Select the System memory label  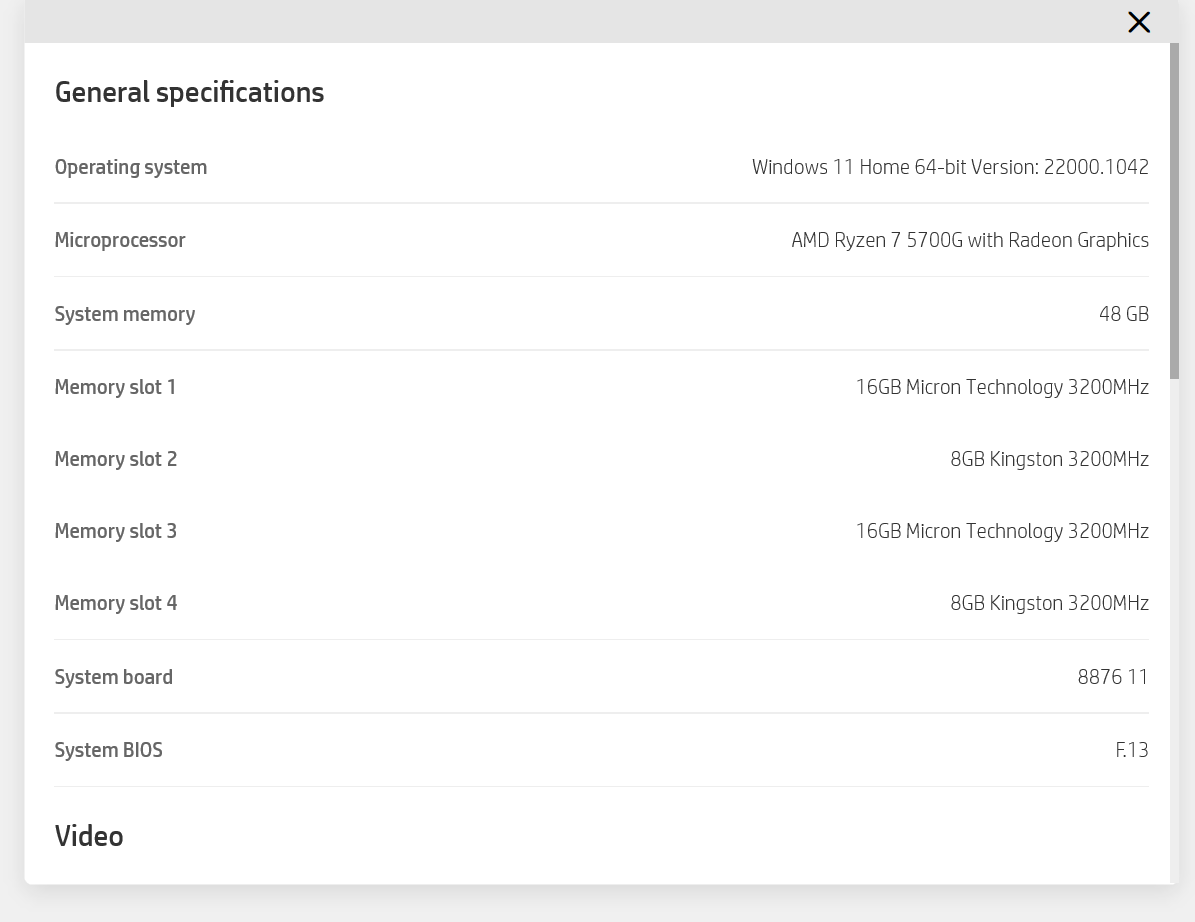pyautogui.click(x=125, y=314)
